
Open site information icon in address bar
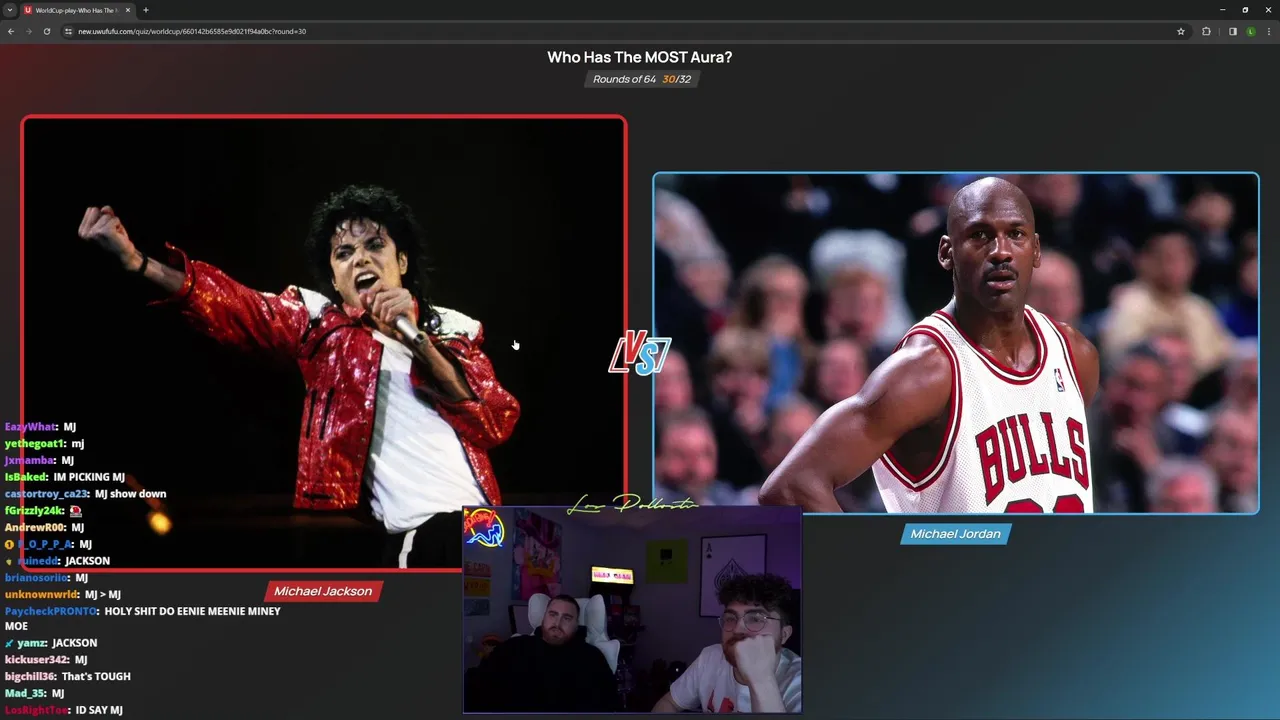(x=68, y=31)
